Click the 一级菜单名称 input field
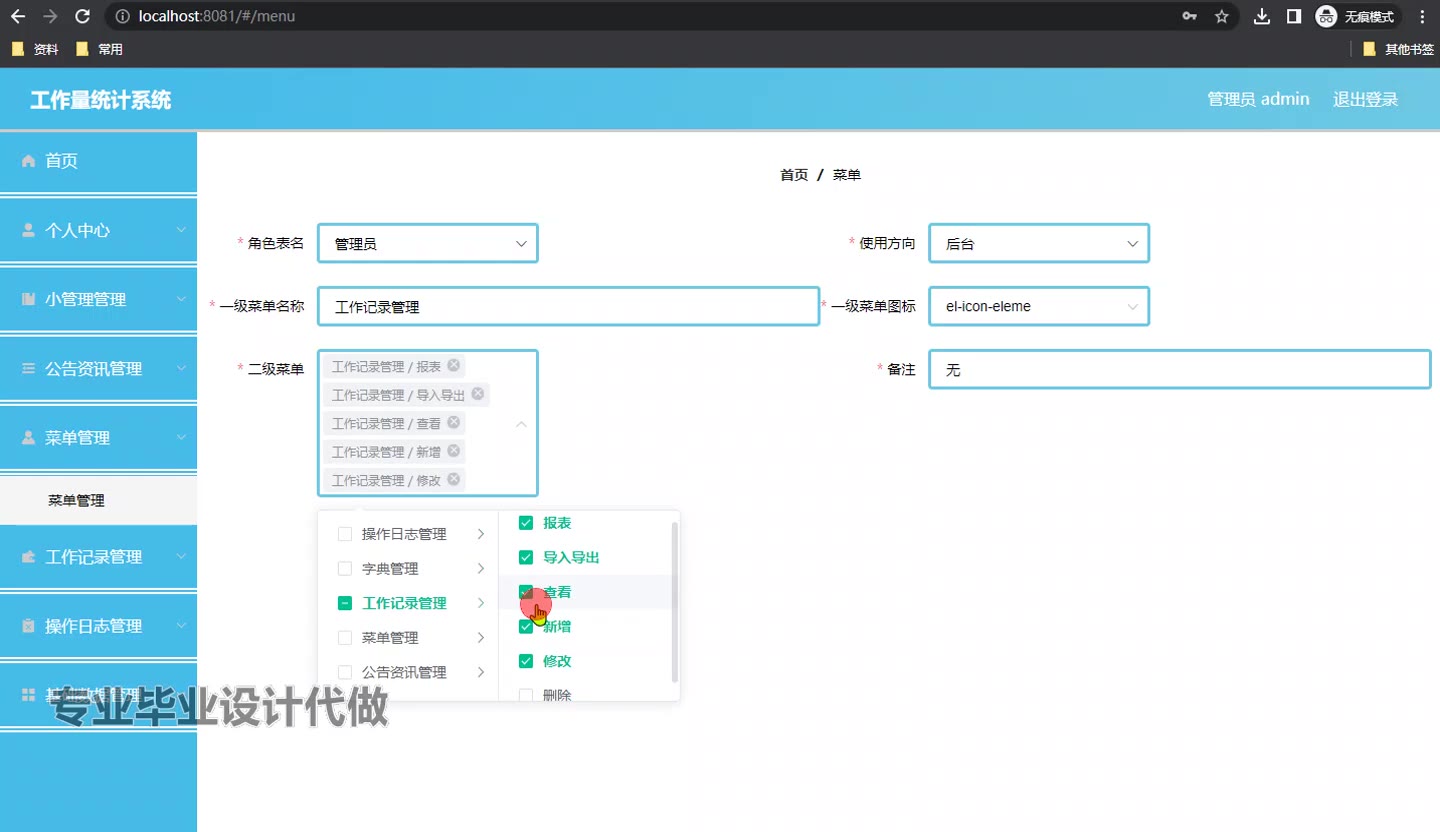Image resolution: width=1440 pixels, height=832 pixels. (568, 307)
